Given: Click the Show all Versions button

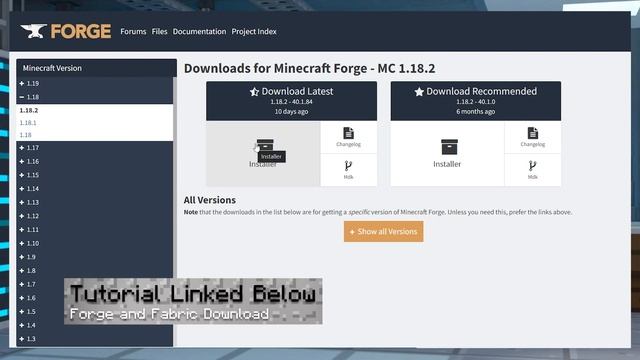Looking at the screenshot, I should click(x=383, y=231).
